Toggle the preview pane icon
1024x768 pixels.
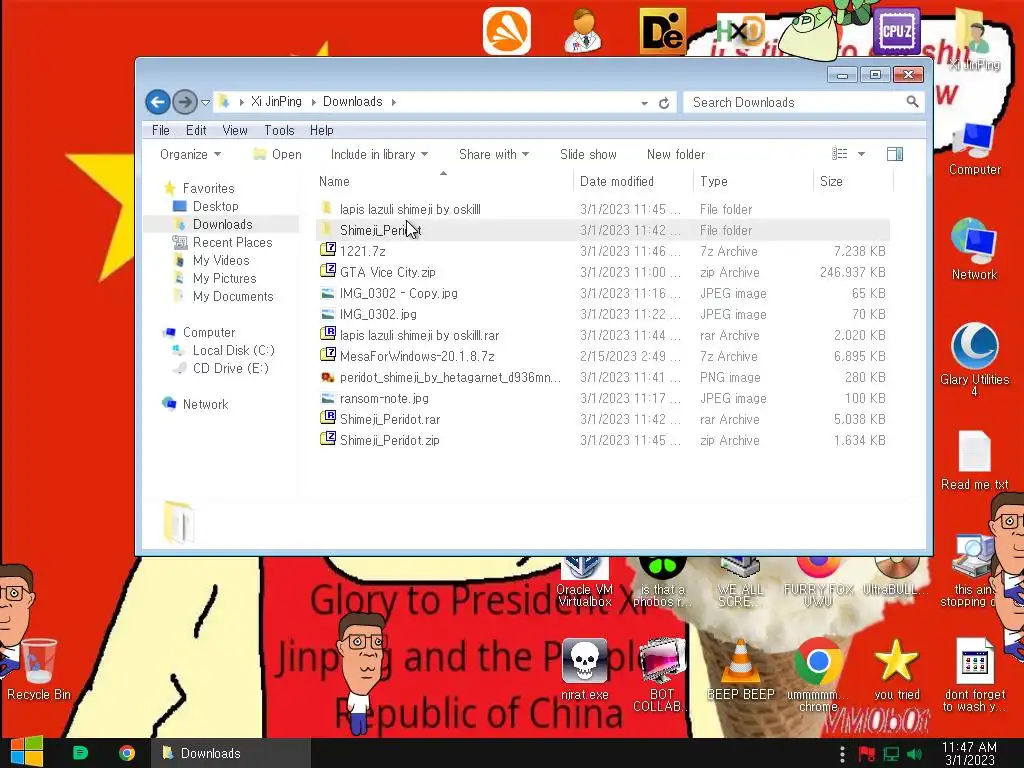point(895,154)
